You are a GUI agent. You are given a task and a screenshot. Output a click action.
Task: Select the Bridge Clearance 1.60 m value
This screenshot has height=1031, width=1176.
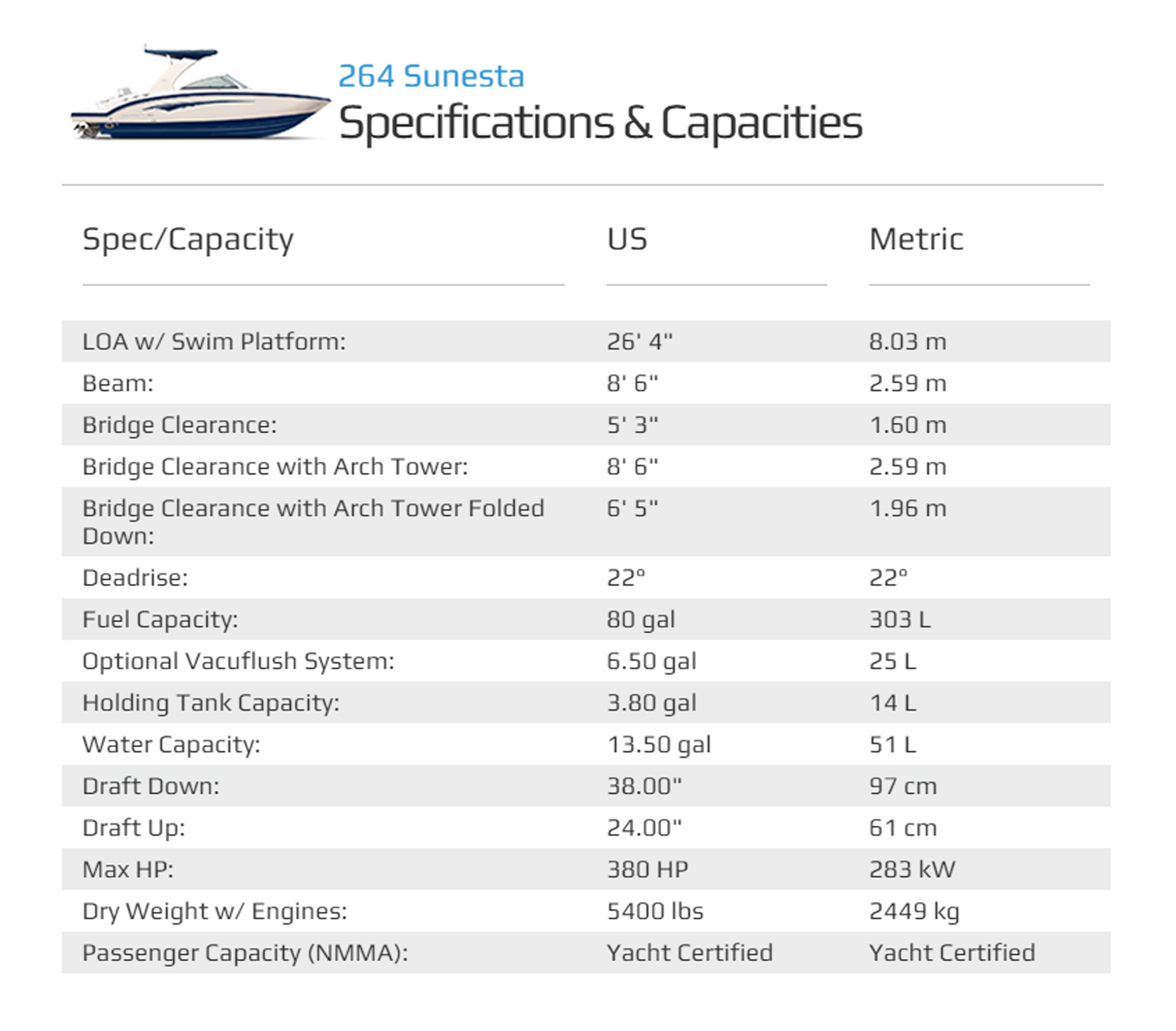(x=908, y=425)
